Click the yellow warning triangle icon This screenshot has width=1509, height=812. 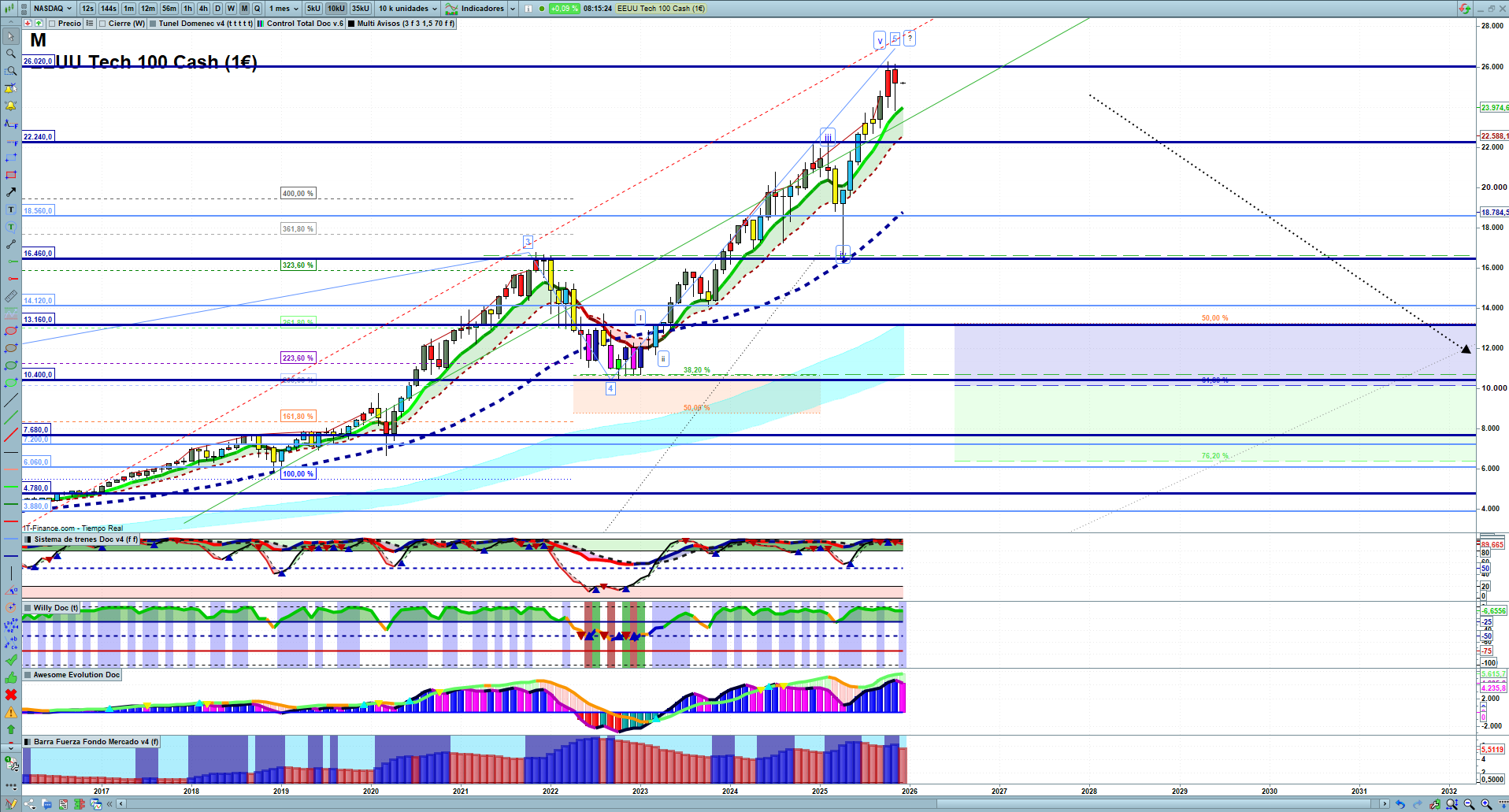coord(10,712)
